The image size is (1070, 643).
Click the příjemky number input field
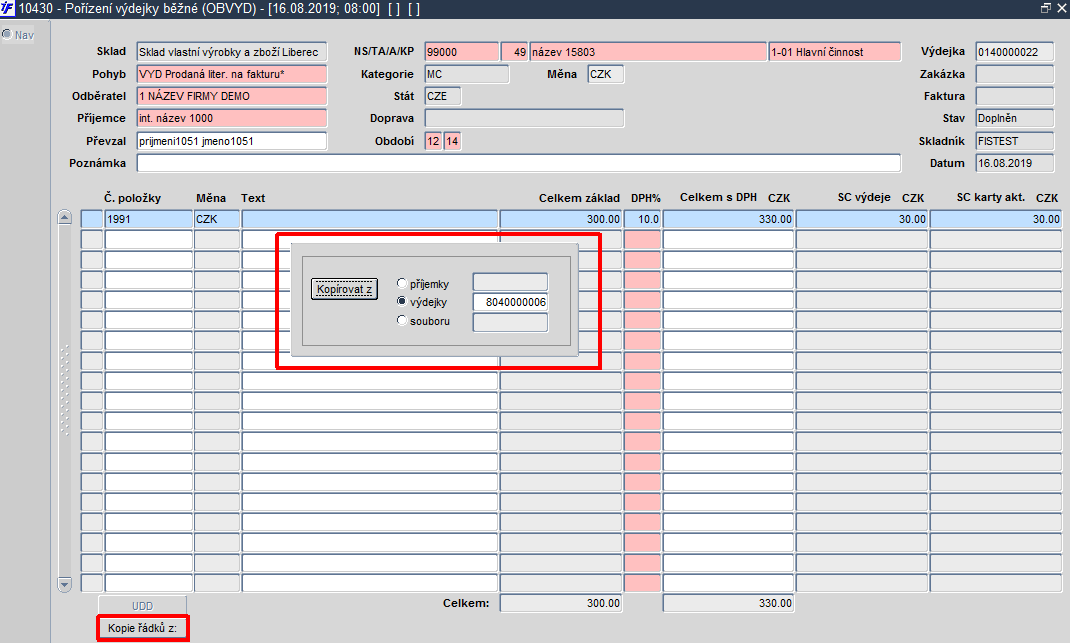[x=510, y=282]
